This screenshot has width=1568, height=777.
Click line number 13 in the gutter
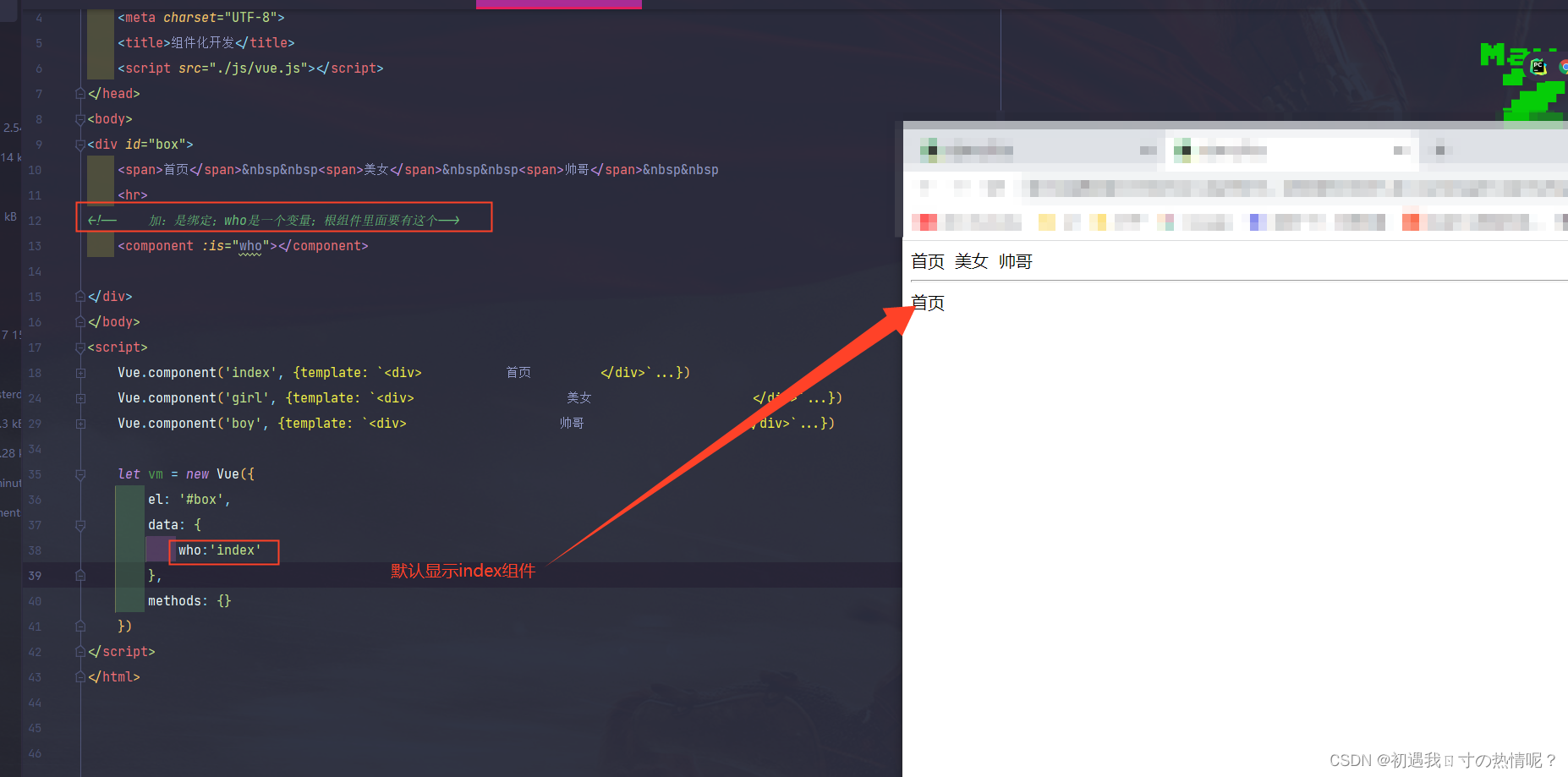coord(35,246)
